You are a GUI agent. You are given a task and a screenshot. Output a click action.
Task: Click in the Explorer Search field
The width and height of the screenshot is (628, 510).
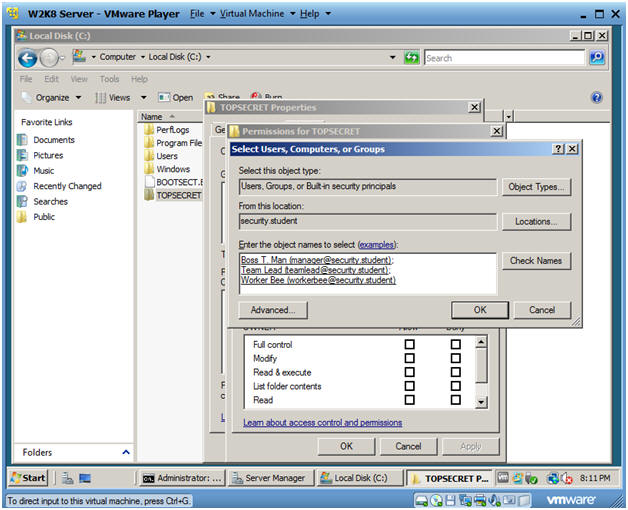pos(505,58)
